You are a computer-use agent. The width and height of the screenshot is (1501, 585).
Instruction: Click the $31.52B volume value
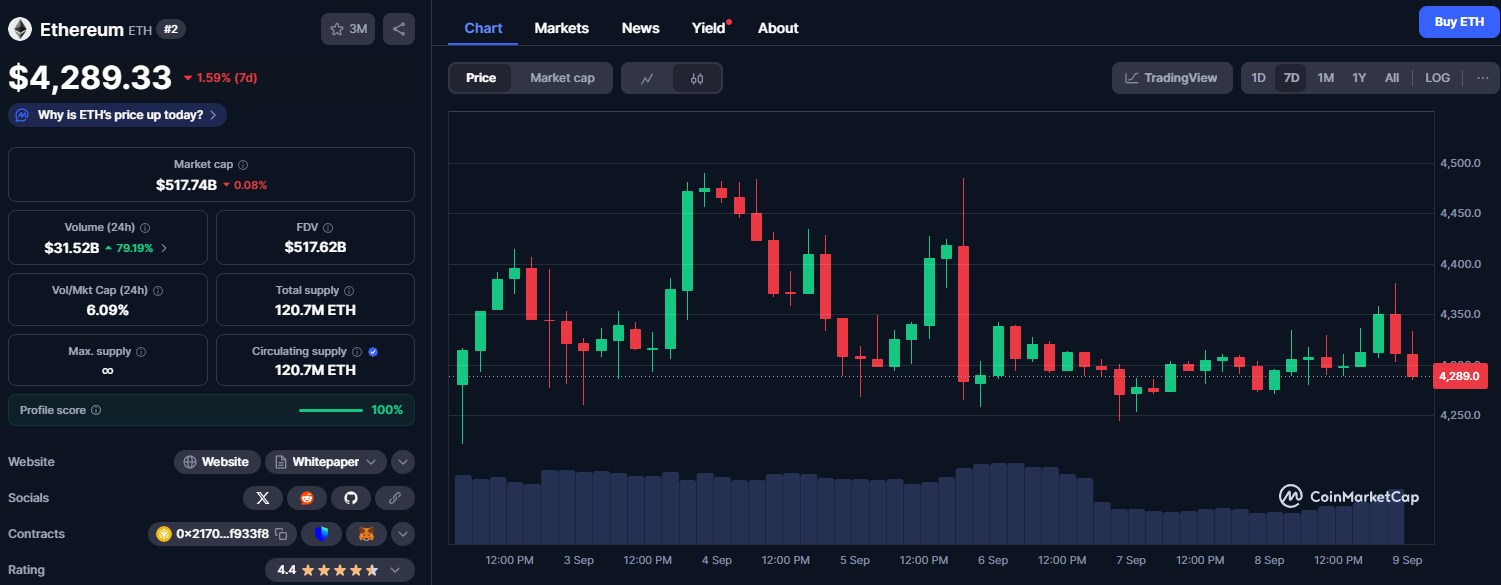(x=71, y=248)
